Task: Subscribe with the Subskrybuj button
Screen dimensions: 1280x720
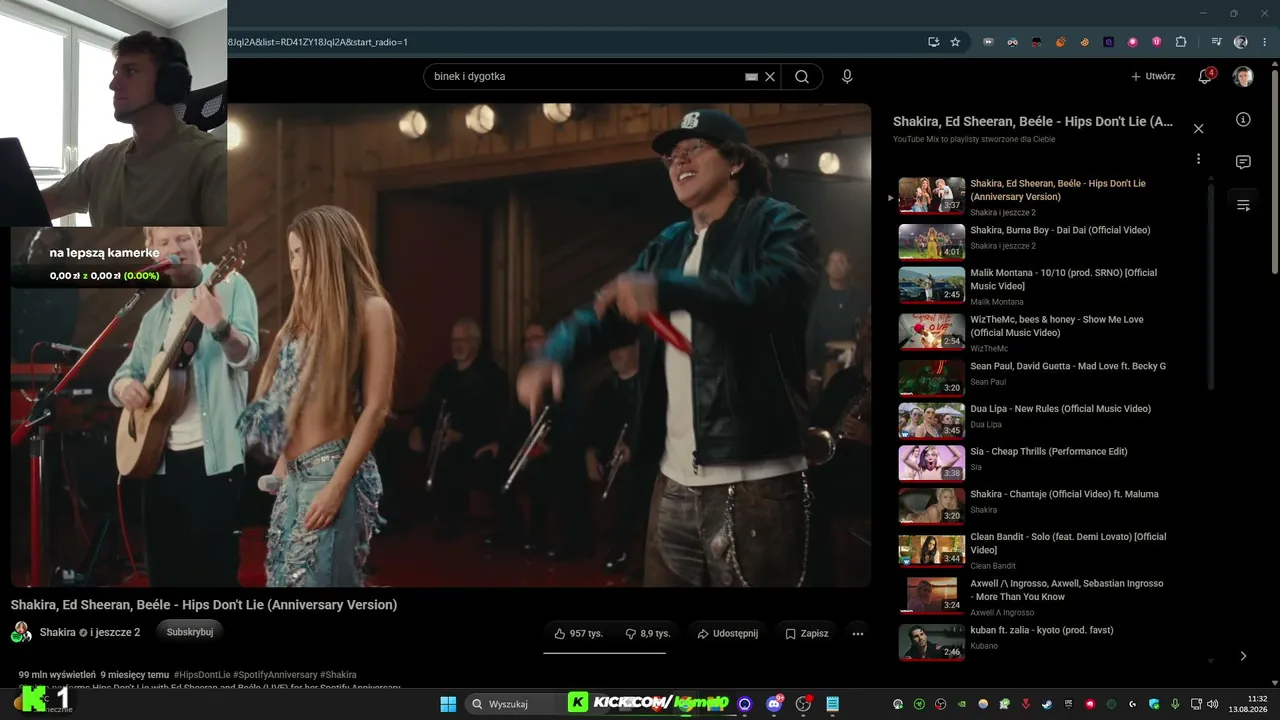Action: pos(189,632)
